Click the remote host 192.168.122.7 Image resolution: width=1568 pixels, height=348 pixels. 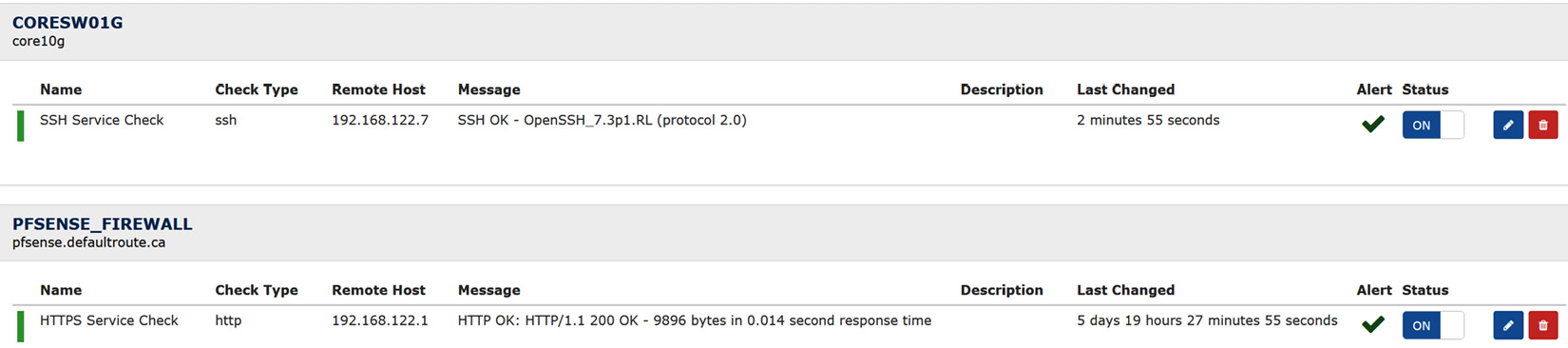coord(380,120)
